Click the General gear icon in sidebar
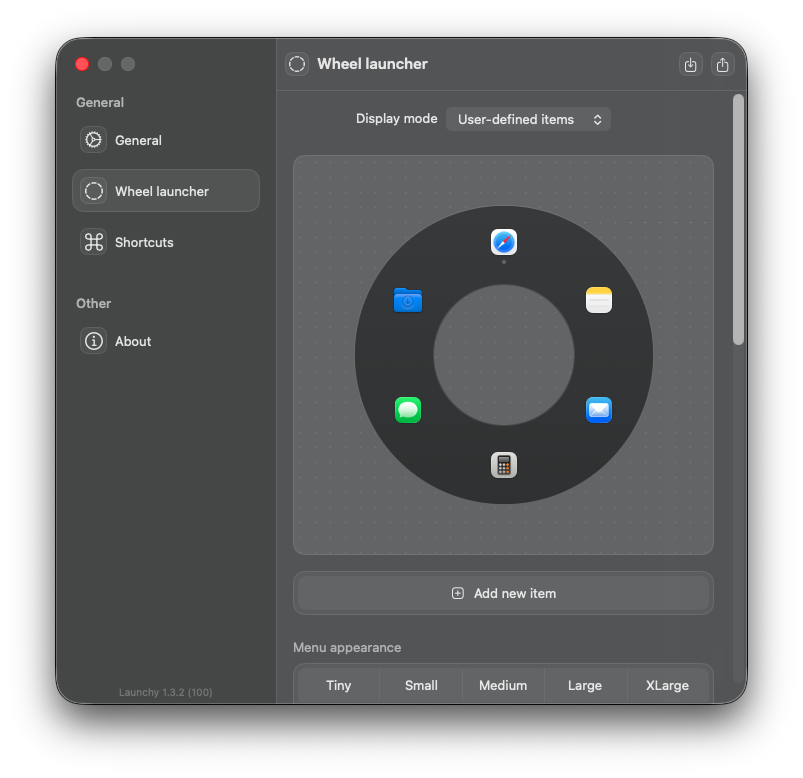The height and width of the screenshot is (778, 803). [93, 140]
